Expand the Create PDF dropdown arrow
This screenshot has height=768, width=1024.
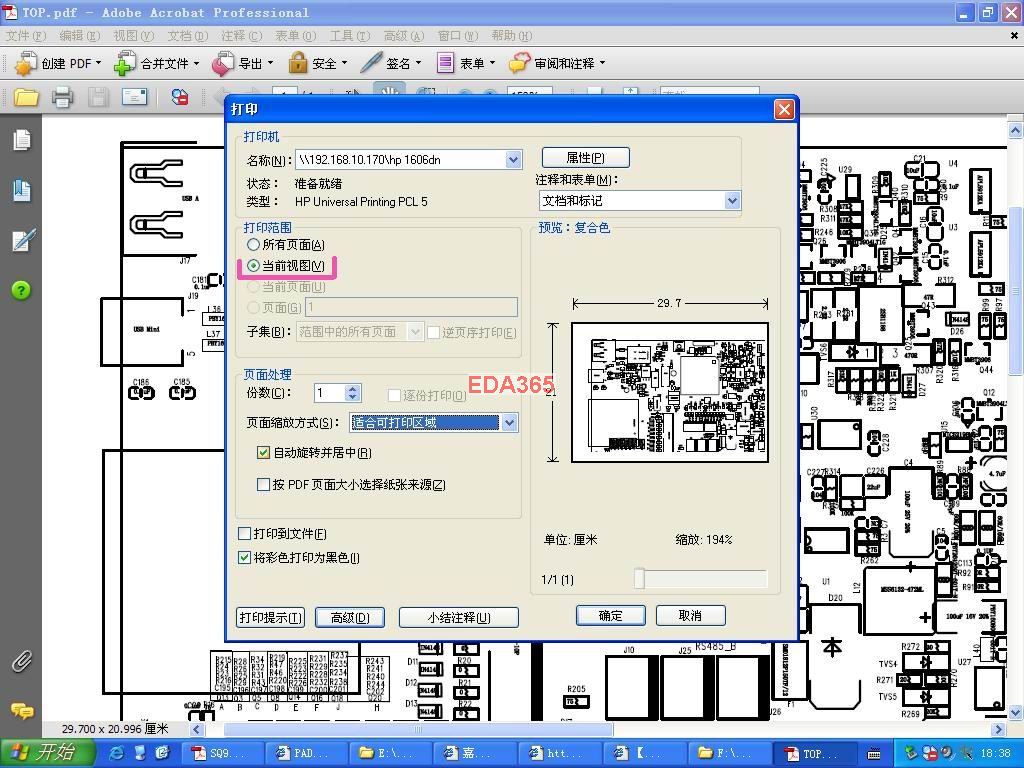coord(99,63)
